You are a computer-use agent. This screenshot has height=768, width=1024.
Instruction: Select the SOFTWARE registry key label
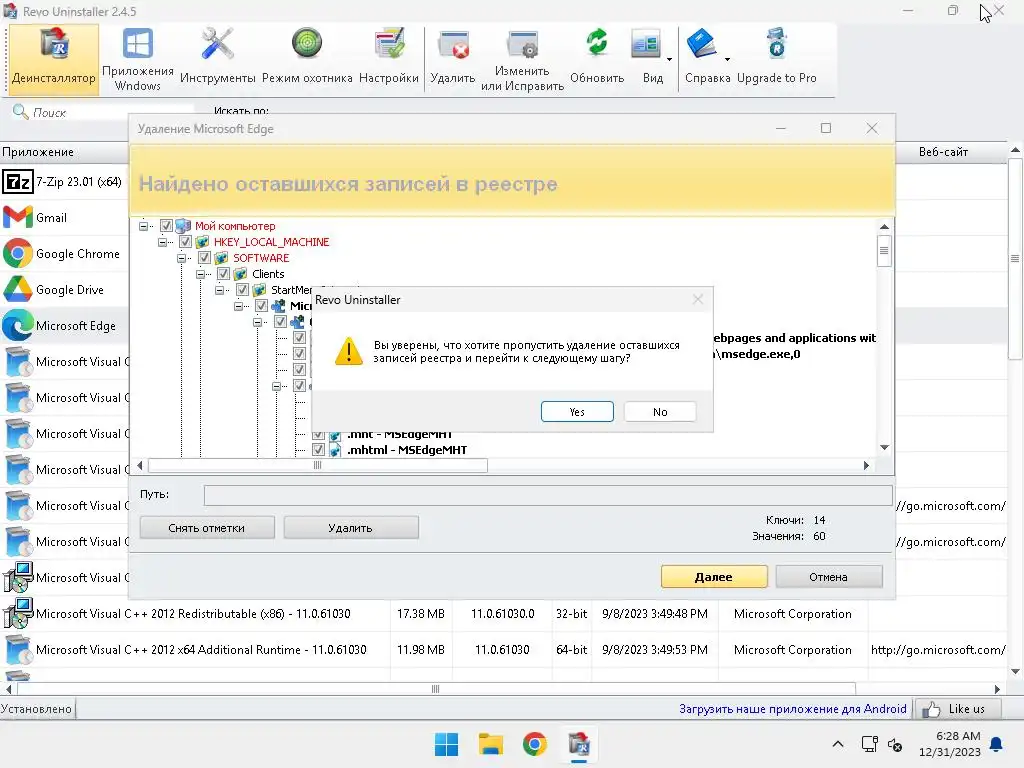click(x=261, y=258)
